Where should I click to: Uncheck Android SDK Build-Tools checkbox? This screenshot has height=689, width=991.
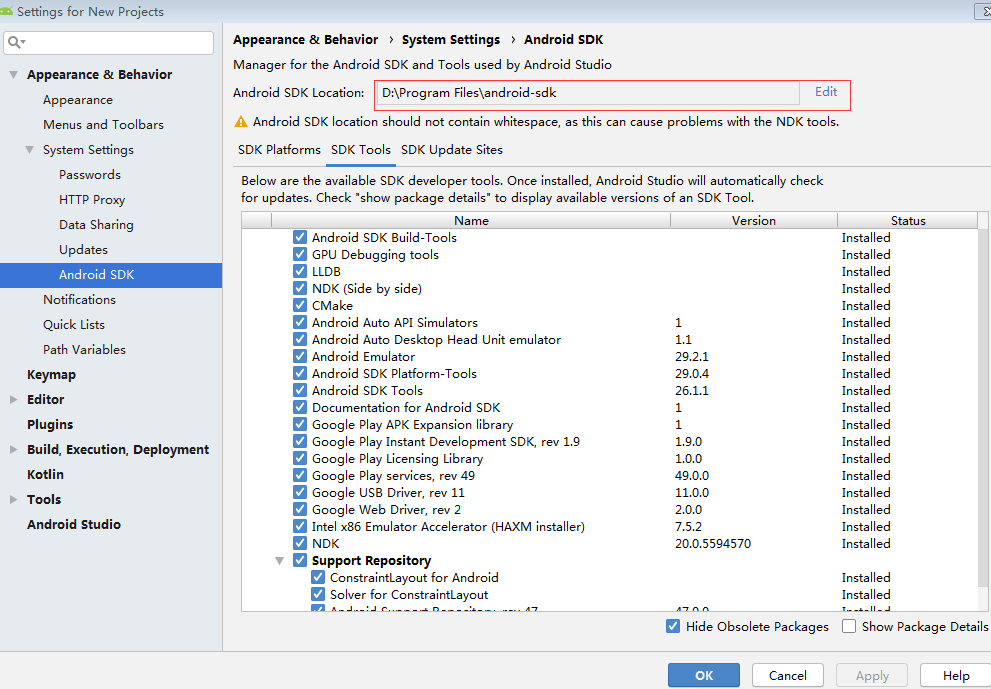300,238
